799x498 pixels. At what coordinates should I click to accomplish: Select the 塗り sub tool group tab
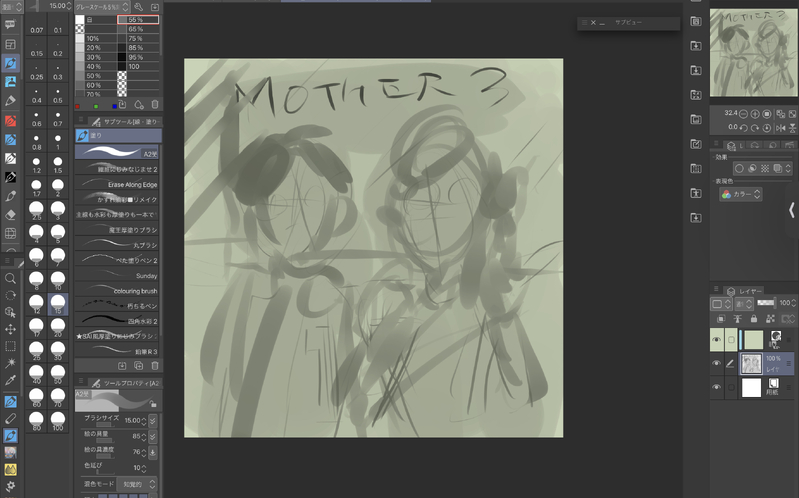[x=119, y=136]
